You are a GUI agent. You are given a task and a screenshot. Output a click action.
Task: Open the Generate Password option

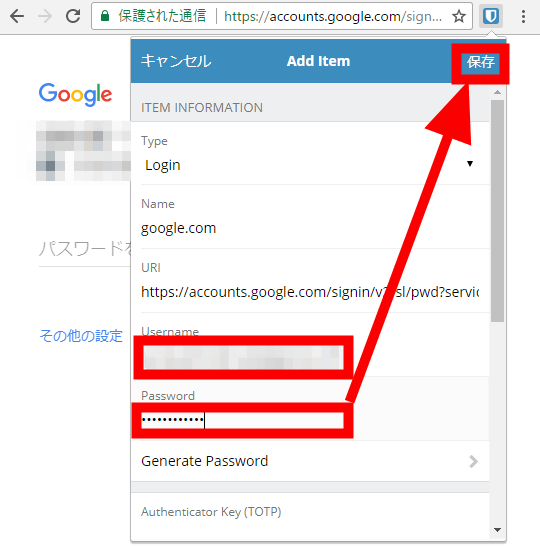310,461
